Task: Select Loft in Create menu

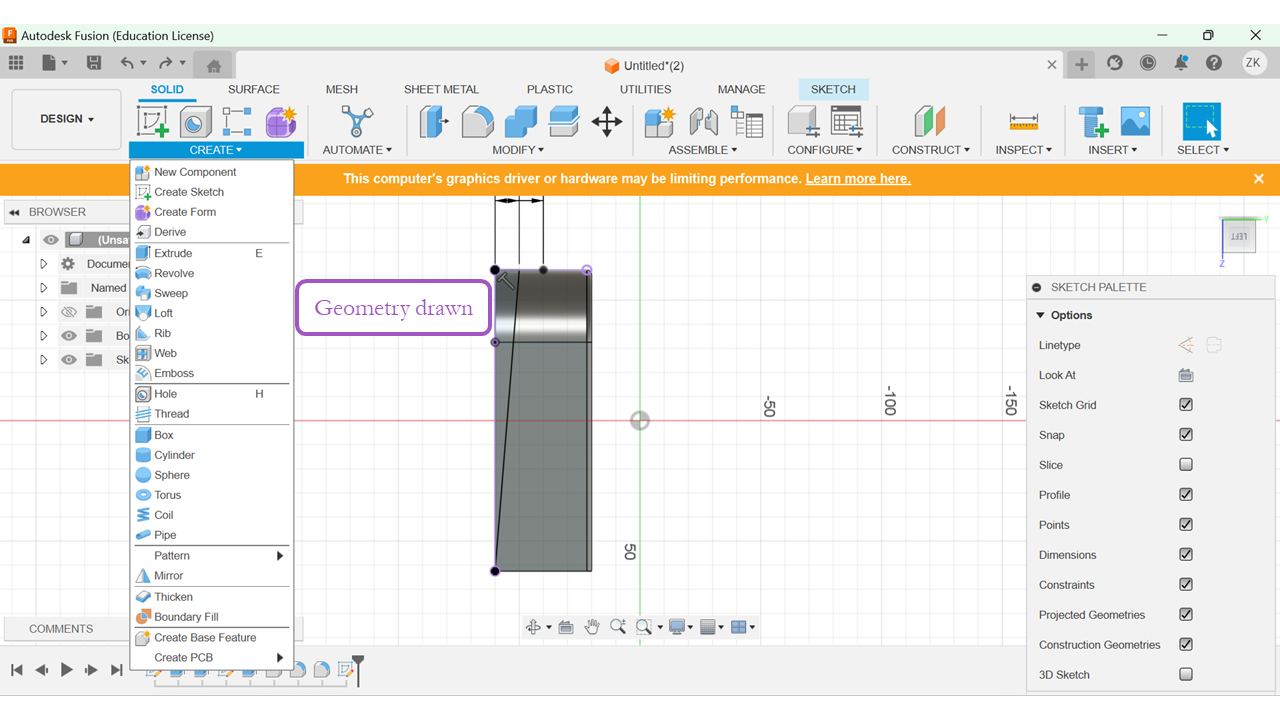Action: click(212, 314)
